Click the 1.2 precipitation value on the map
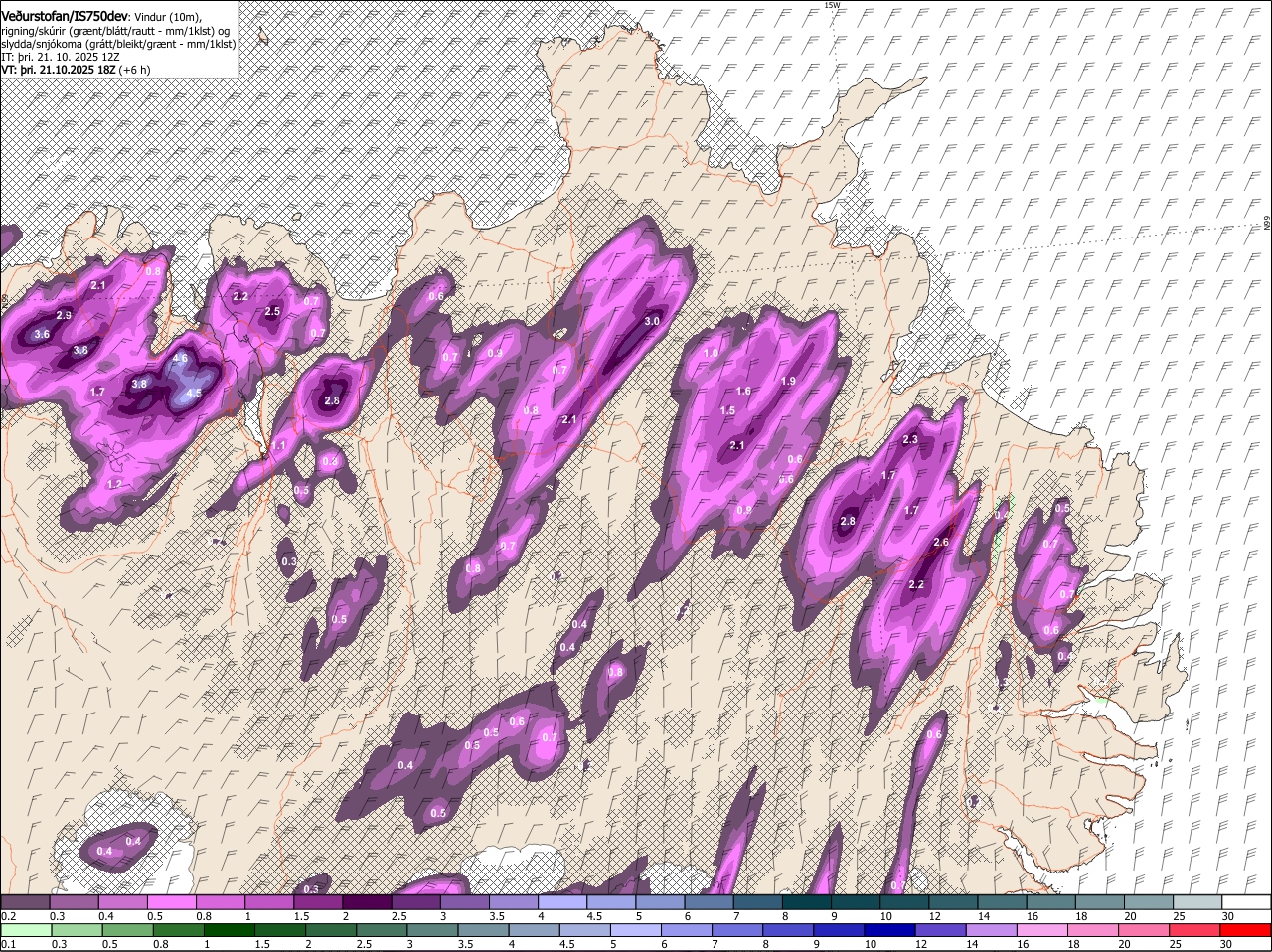This screenshot has height=952, width=1272. pos(114,484)
